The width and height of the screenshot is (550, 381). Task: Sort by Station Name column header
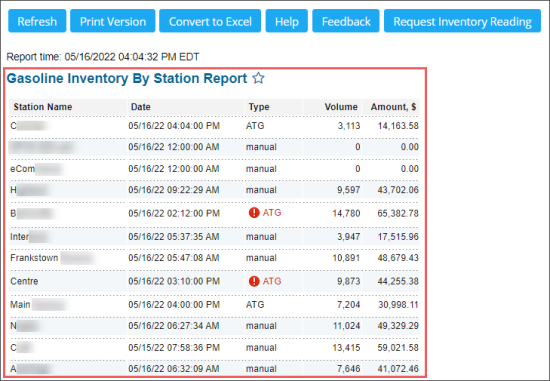coord(43,107)
